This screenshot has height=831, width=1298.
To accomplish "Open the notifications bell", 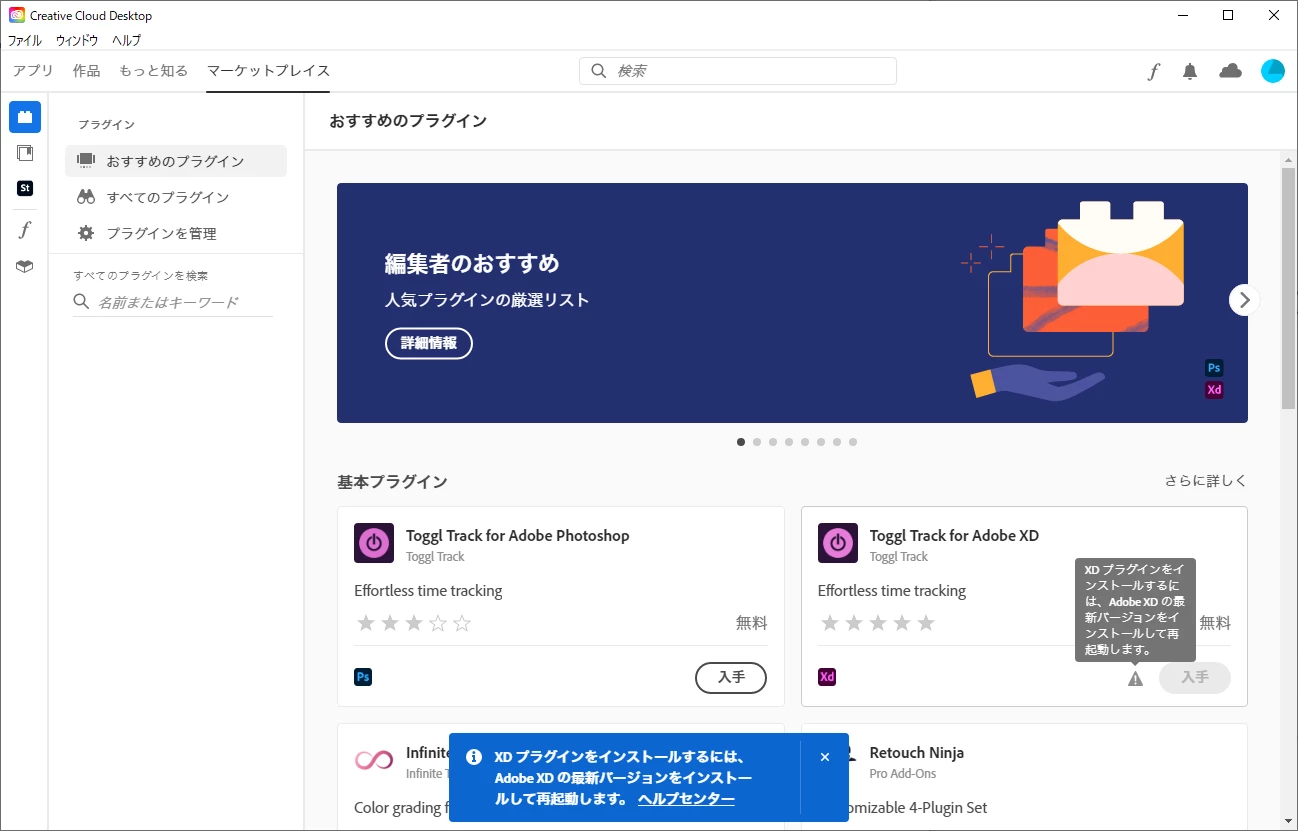I will click(1190, 71).
